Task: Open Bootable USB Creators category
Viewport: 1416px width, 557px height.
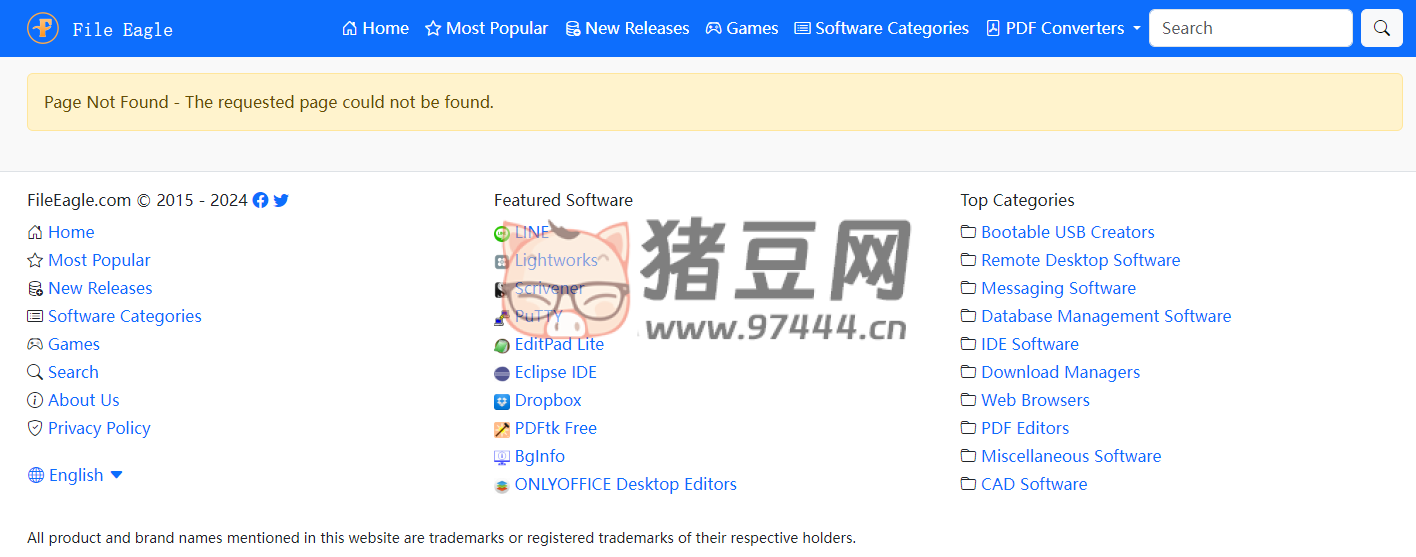Action: click(1068, 232)
